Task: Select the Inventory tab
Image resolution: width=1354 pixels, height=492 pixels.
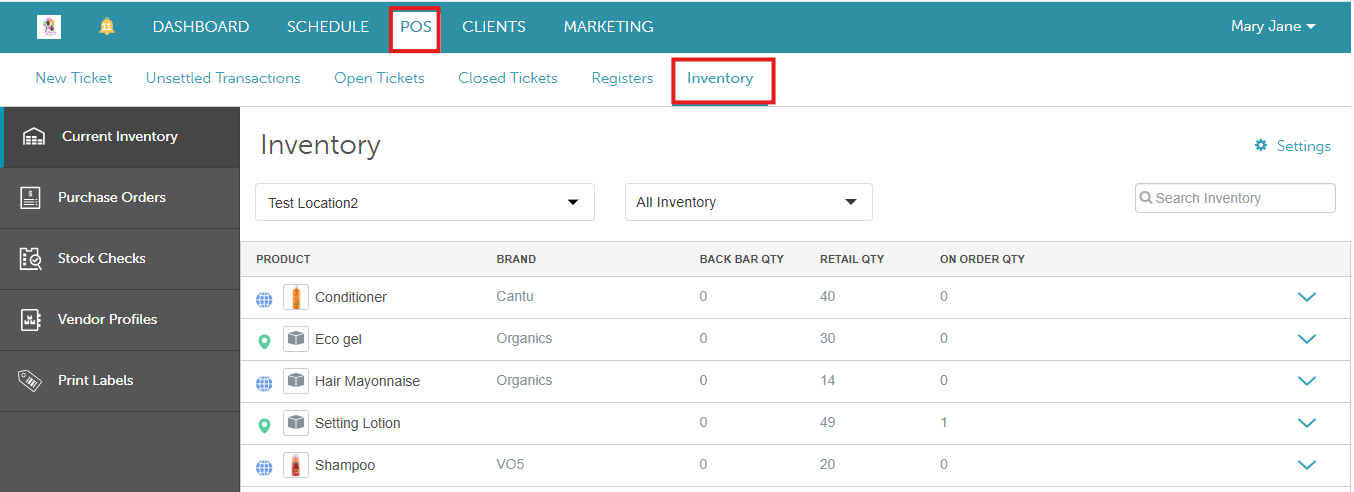Action: click(720, 78)
